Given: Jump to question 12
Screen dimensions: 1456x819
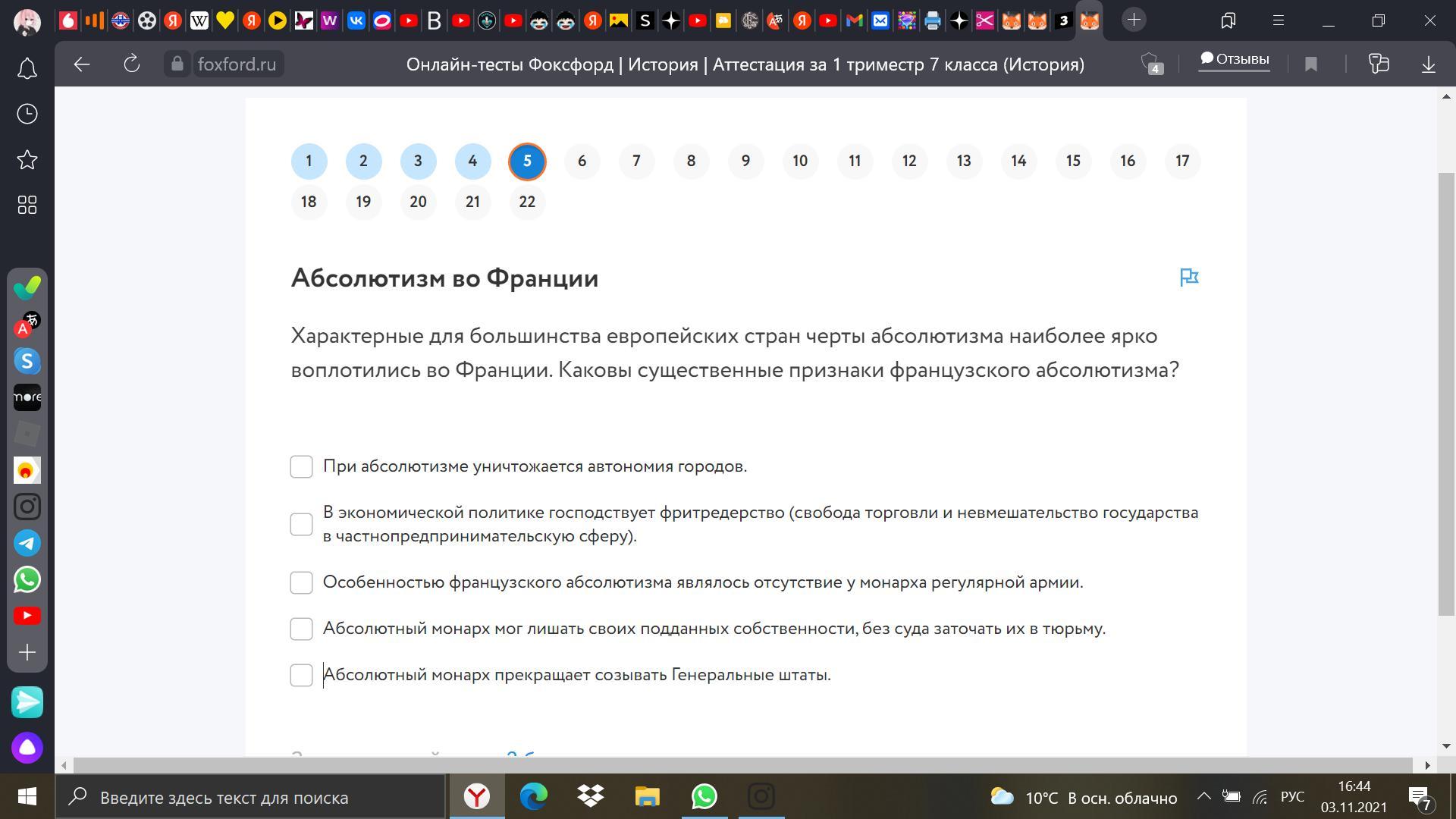Looking at the screenshot, I should point(909,161).
